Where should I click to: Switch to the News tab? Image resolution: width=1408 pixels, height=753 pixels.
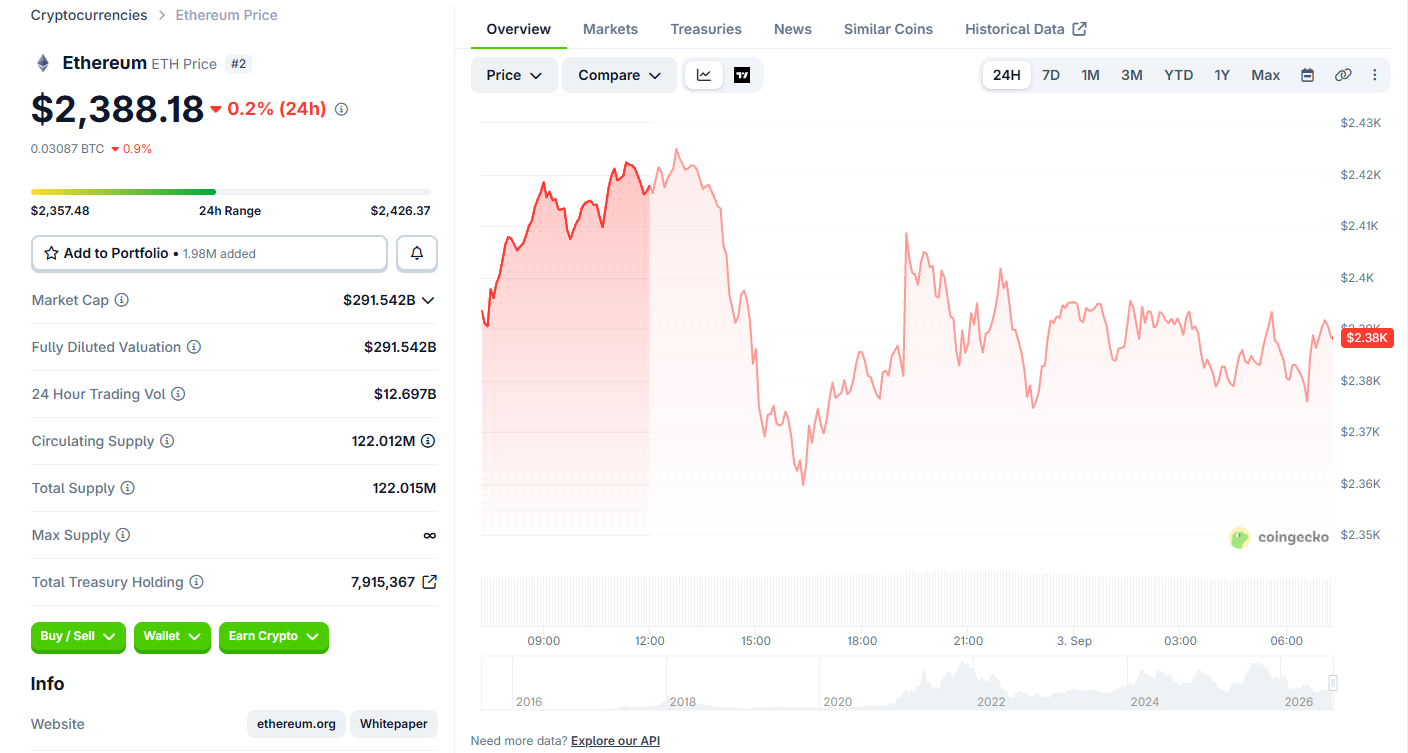point(793,29)
